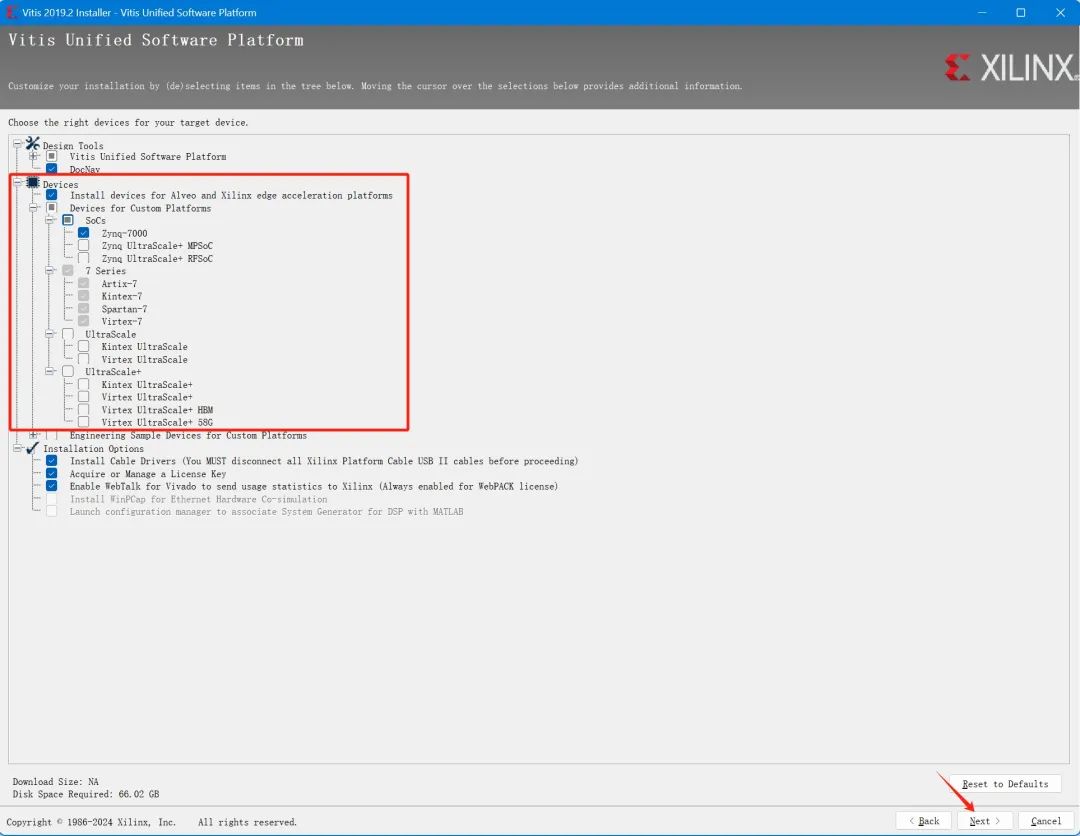Click the Next button
Viewport: 1080px width, 836px height.
984,821
